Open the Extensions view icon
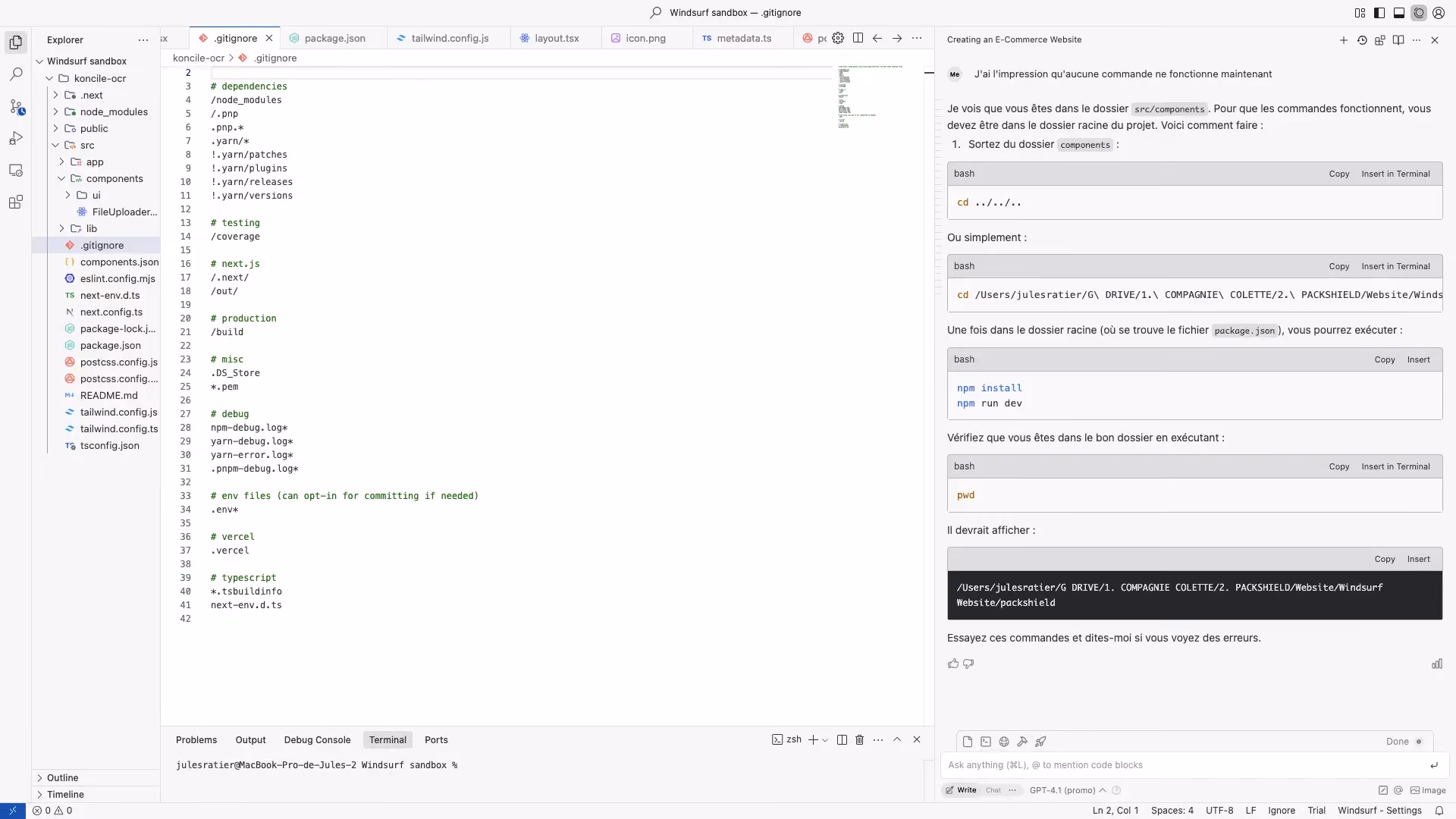This screenshot has width=1456, height=819. click(x=16, y=202)
